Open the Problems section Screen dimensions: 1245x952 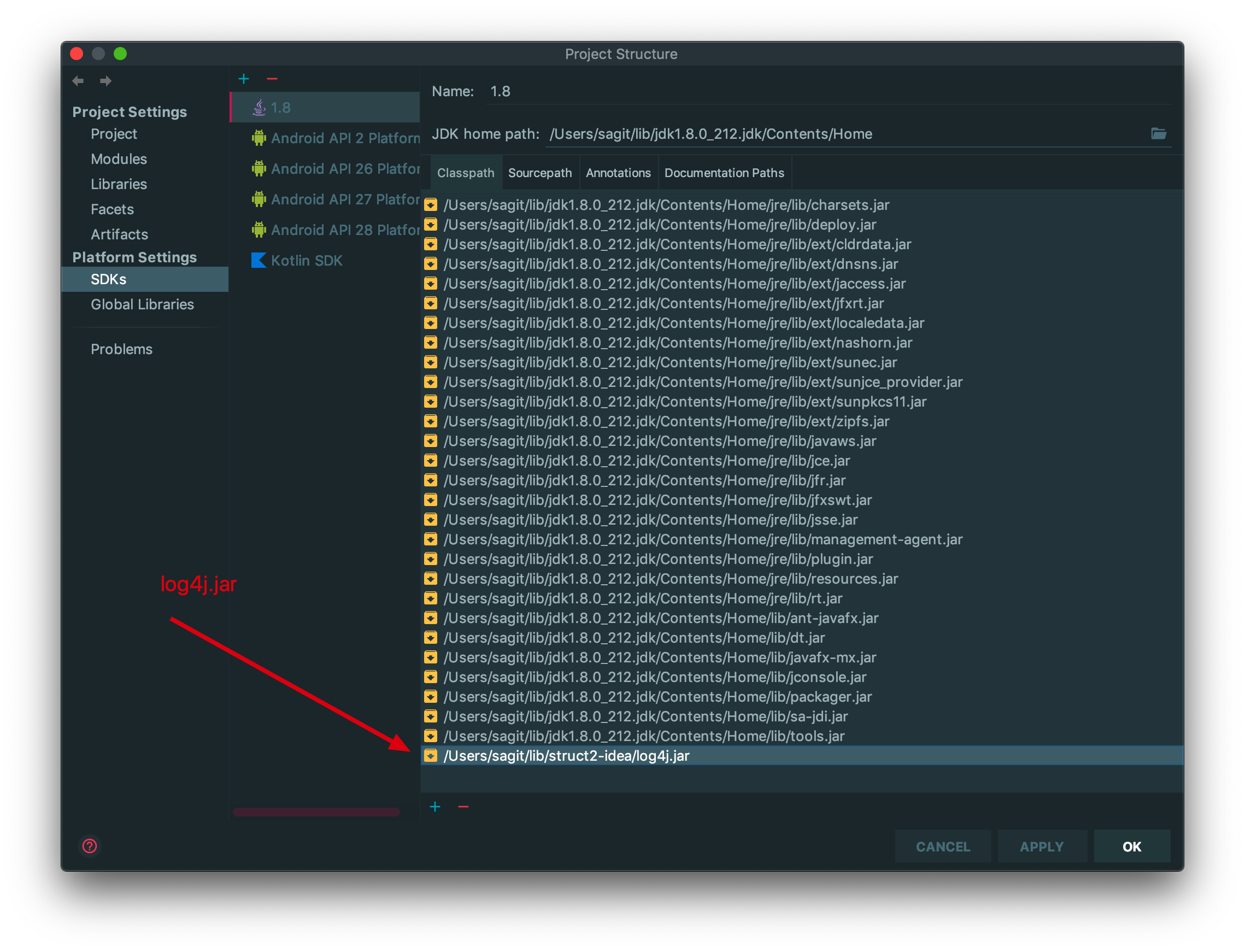pos(121,349)
